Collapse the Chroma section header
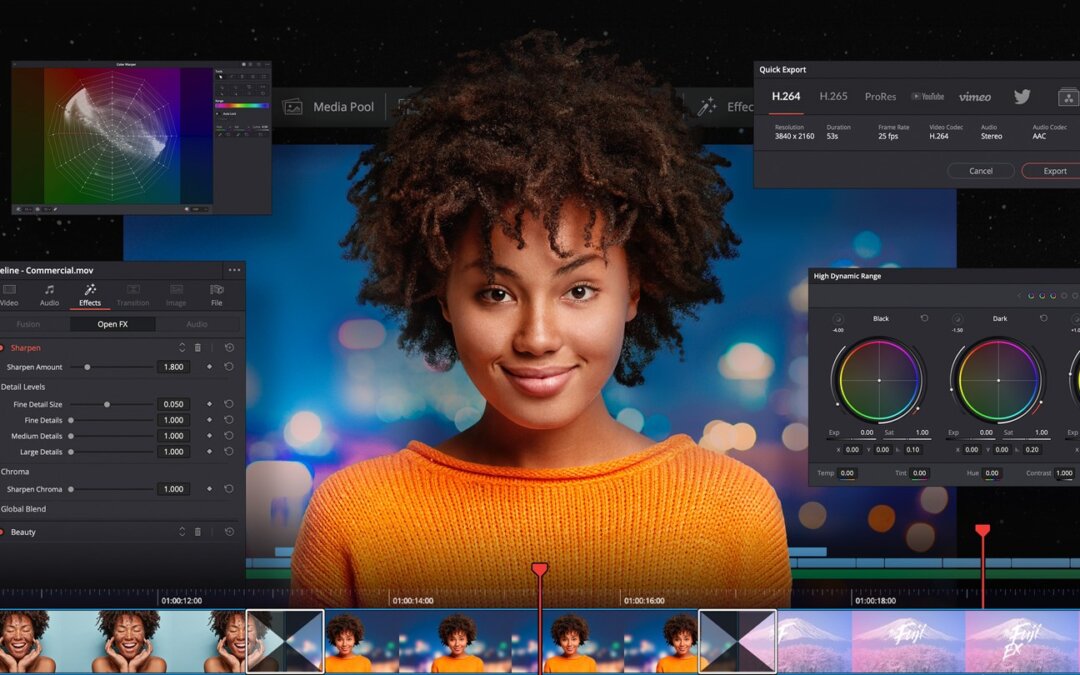 [x=14, y=472]
